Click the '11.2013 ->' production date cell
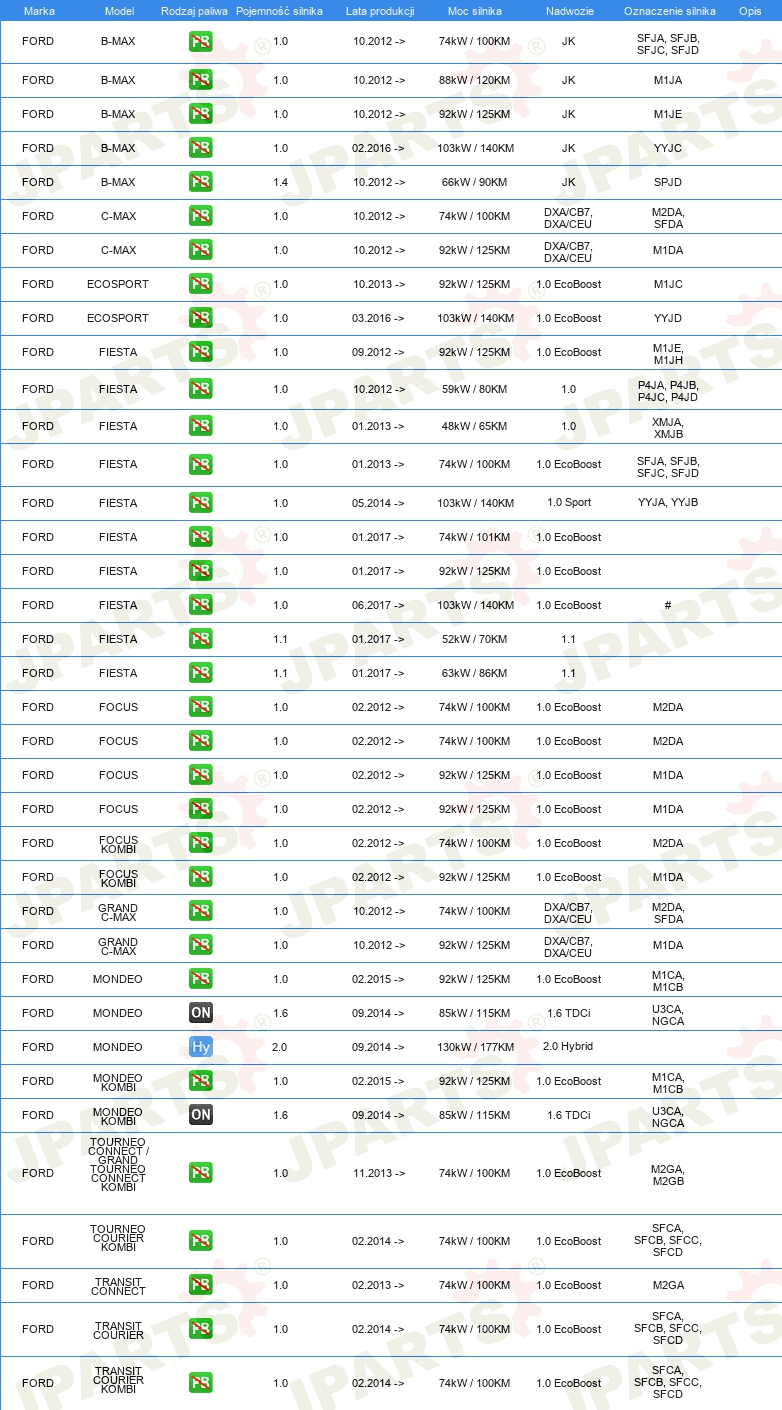The image size is (782, 1410). pyautogui.click(x=379, y=1173)
